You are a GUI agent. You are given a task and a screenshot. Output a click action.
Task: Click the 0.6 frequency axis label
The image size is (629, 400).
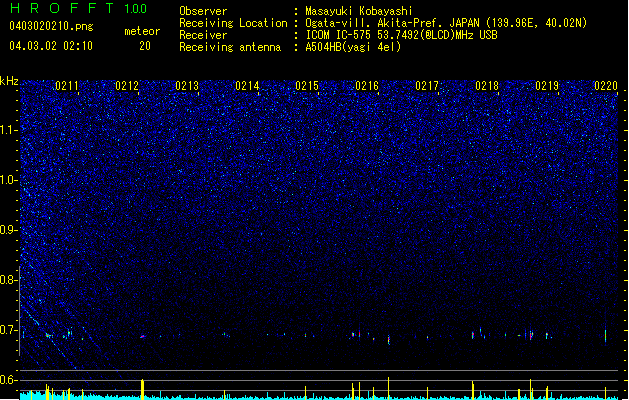tap(8, 380)
